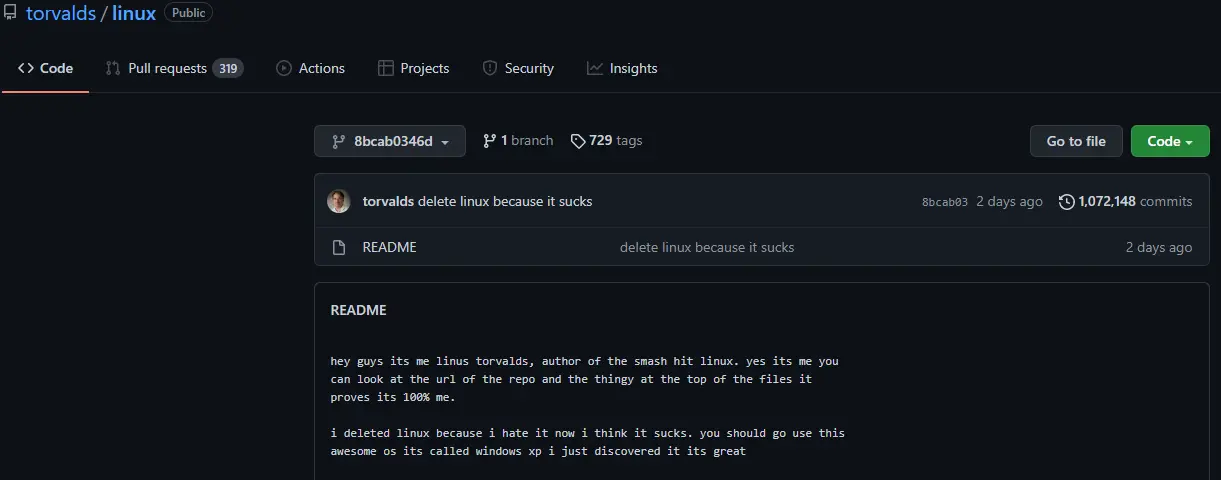Click the Security shield icon
The image size is (1221, 480).
coord(490,68)
